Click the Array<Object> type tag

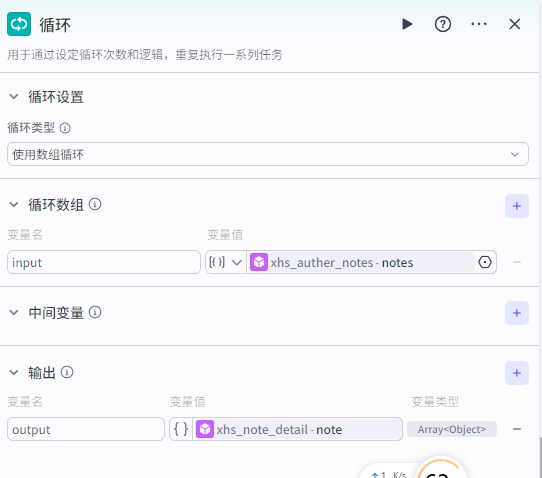coord(452,429)
